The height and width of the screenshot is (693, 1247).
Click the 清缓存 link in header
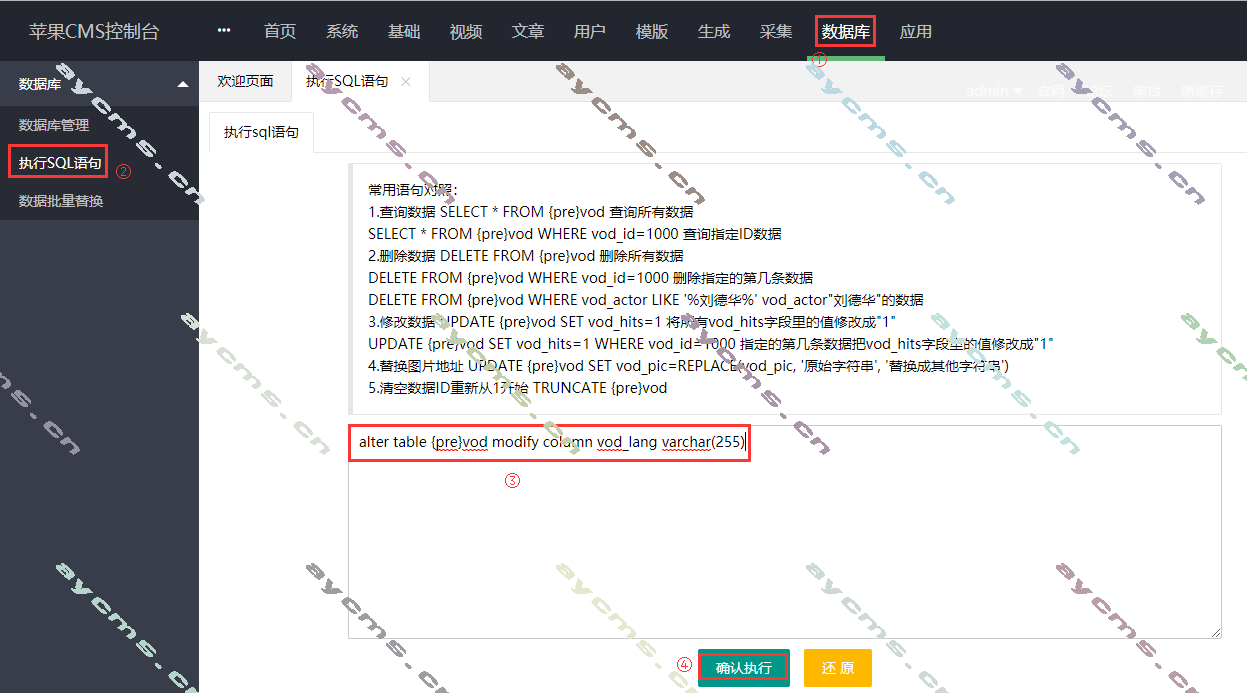pos(1201,91)
